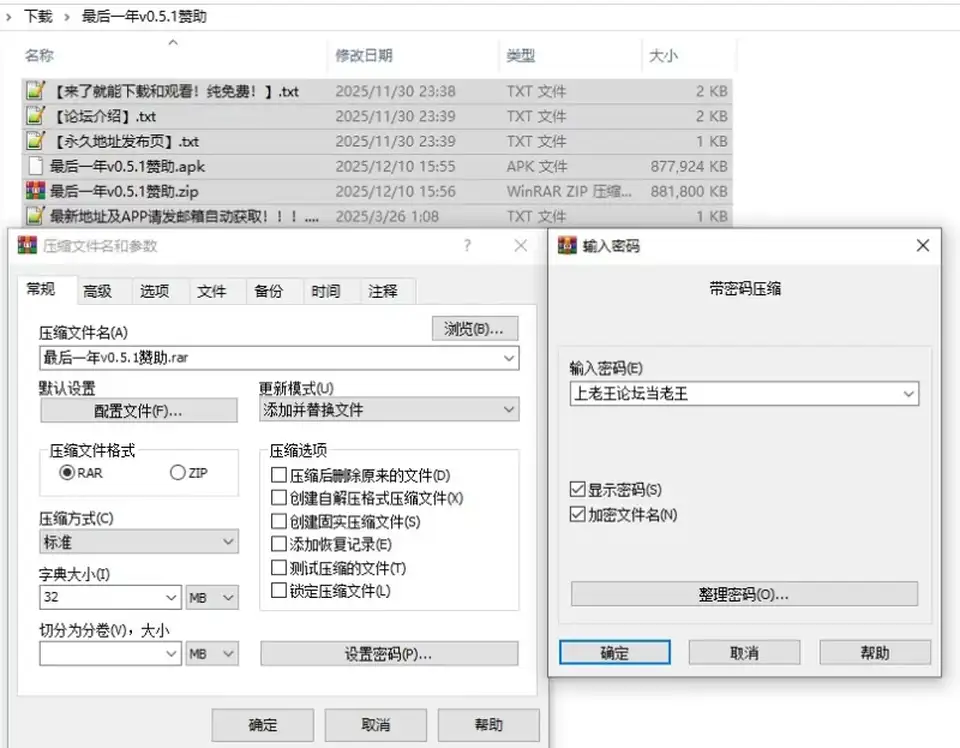Click the 最新地址及APP请发邮箱 txt file icon

tap(36, 215)
